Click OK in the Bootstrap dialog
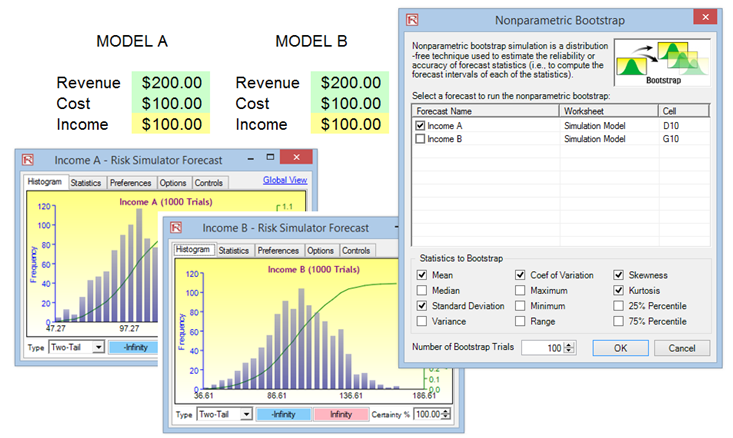Screen dimensions: 733x438 pyautogui.click(x=620, y=348)
